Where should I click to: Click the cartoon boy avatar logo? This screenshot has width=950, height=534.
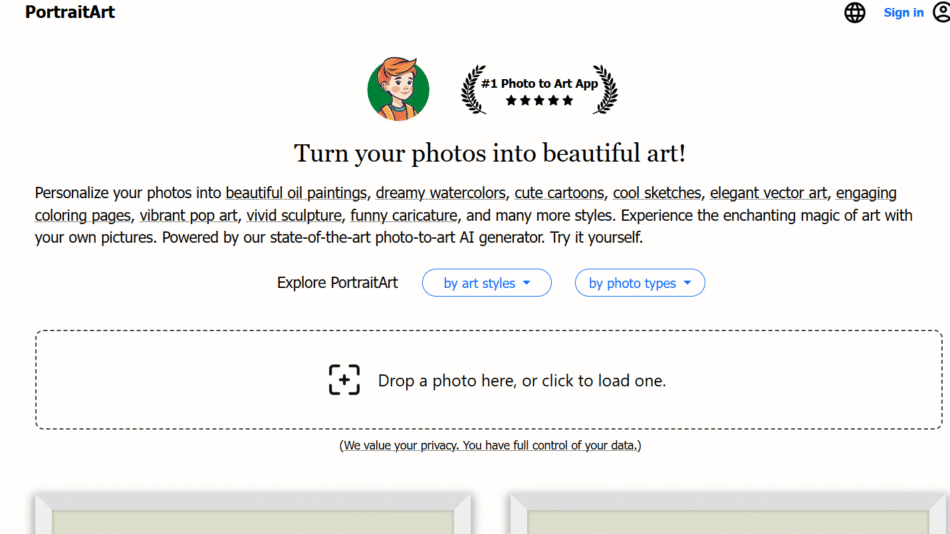pos(398,89)
